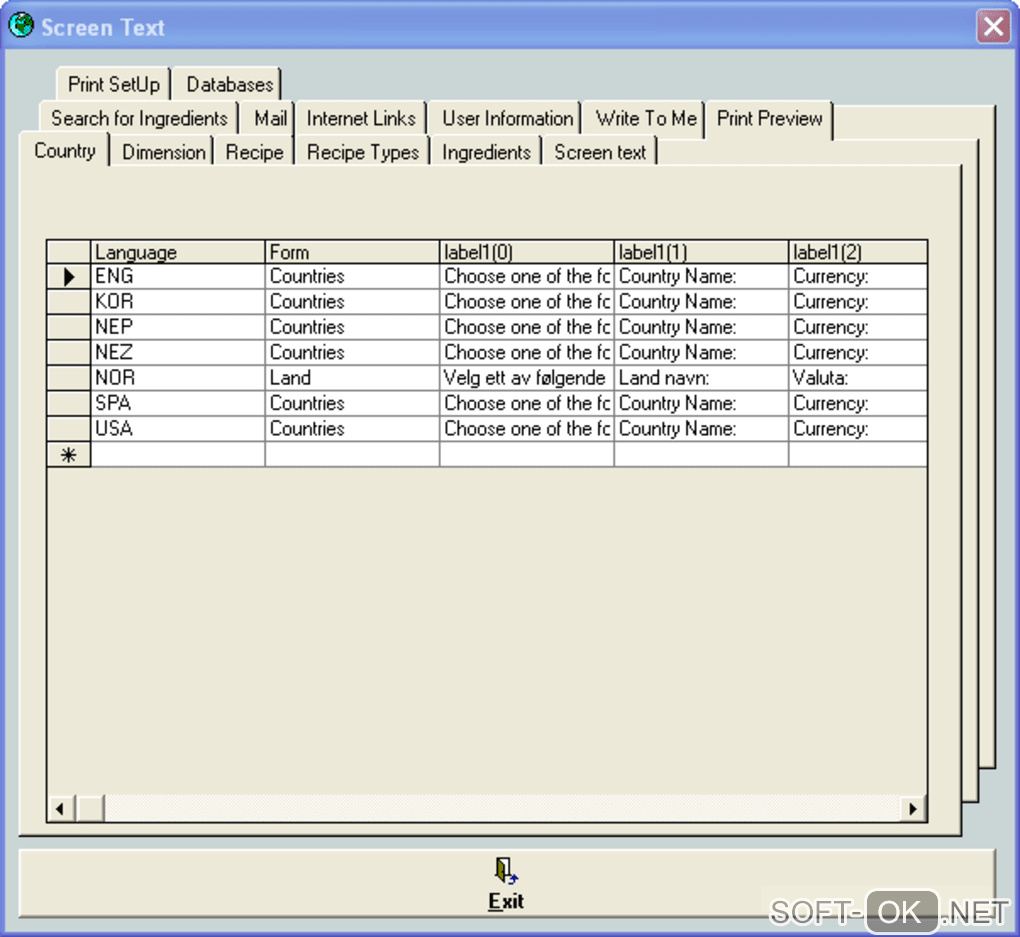Viewport: 1020px width, 937px height.
Task: Open the Print SetUp tab
Action: [114, 84]
